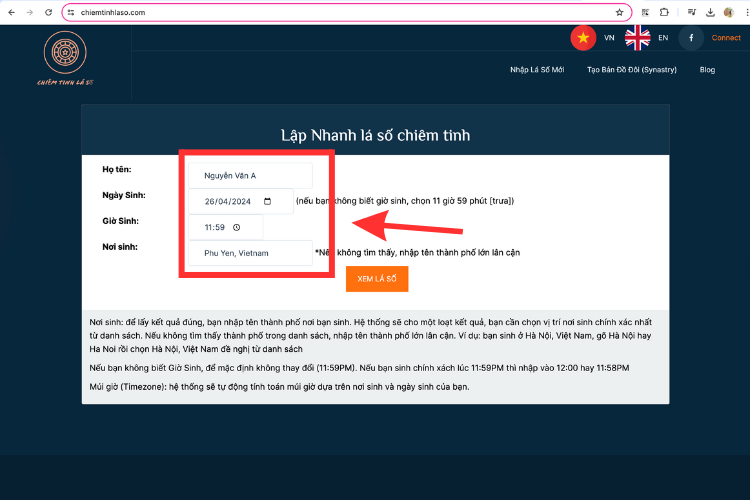Open clock picker in Giờ Sinh field
This screenshot has width=750, height=500.
(x=236, y=227)
